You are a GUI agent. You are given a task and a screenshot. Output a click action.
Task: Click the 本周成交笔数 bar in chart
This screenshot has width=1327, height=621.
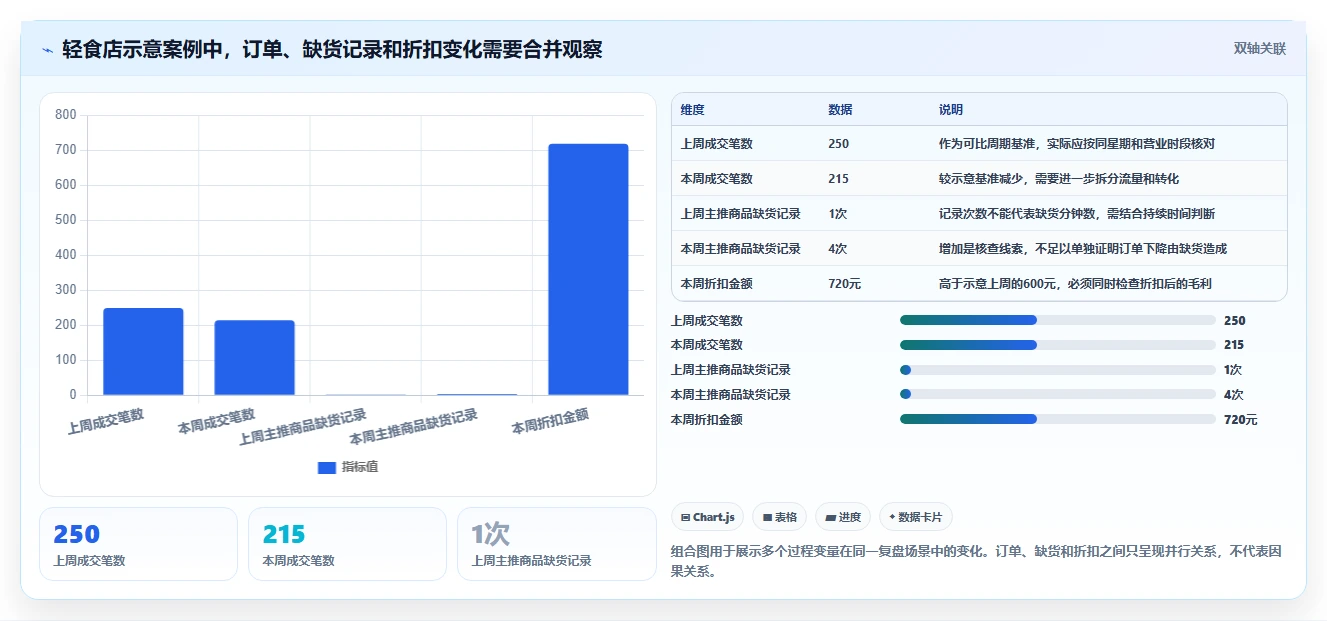(254, 357)
